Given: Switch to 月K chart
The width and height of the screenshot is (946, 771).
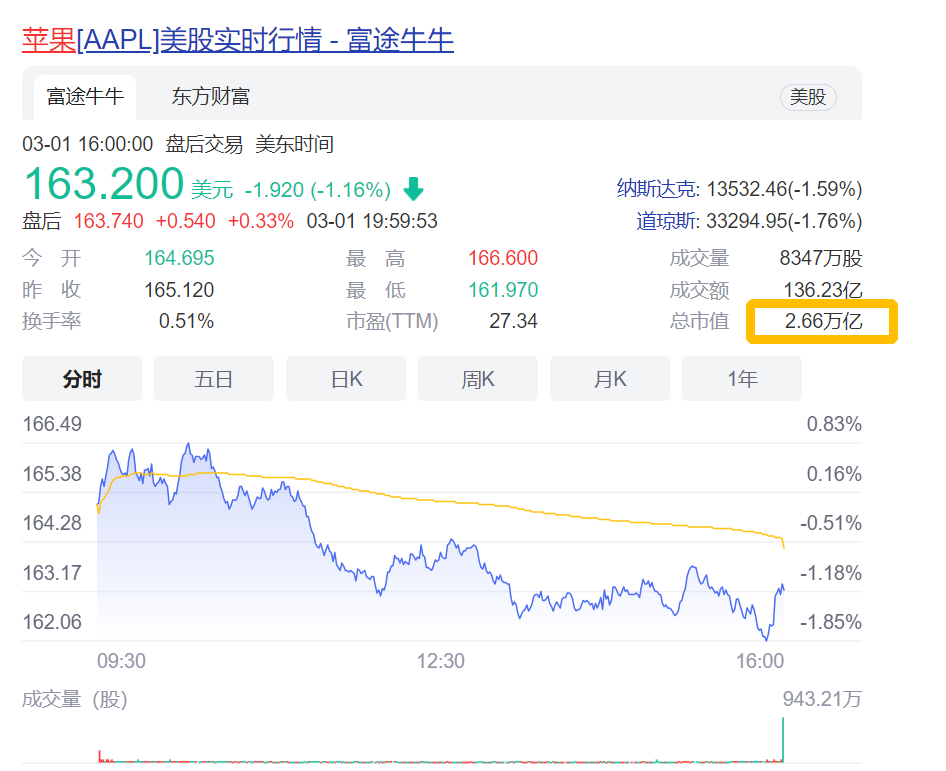Looking at the screenshot, I should (x=610, y=379).
